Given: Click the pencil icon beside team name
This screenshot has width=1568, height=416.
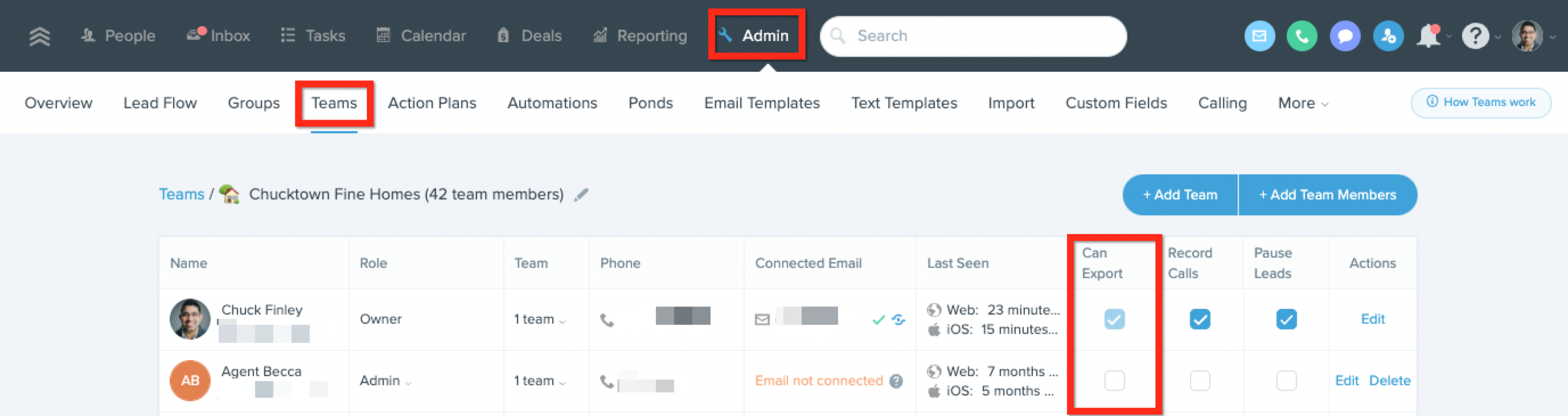Looking at the screenshot, I should [x=581, y=194].
